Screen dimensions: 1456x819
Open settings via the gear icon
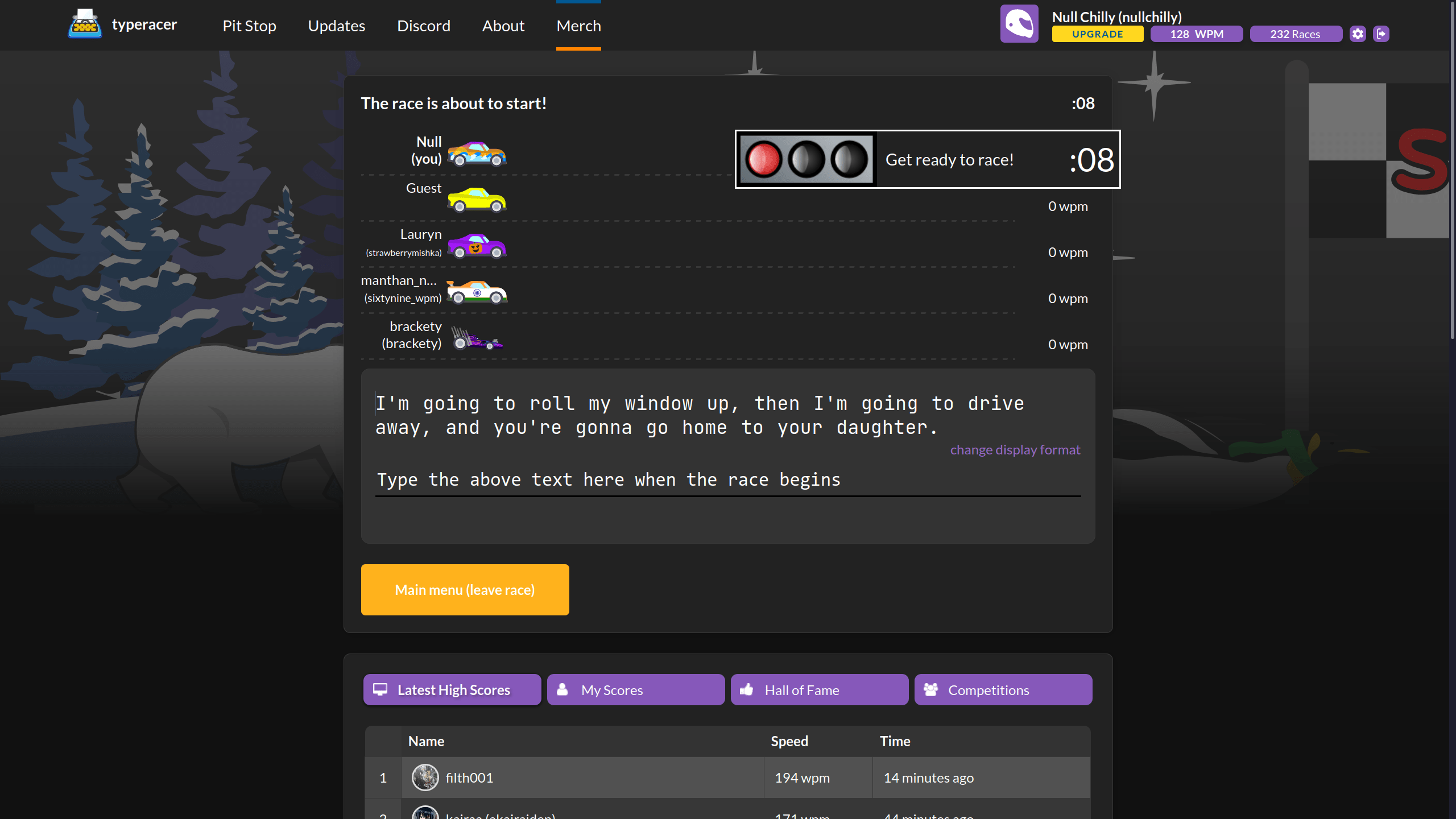click(x=1358, y=34)
